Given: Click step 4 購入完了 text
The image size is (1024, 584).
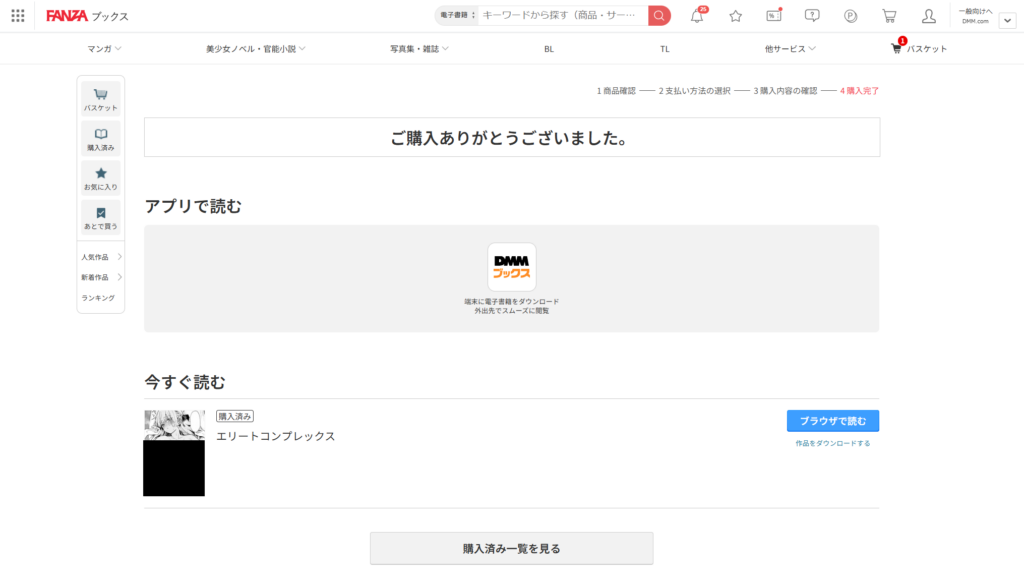Looking at the screenshot, I should pyautogui.click(x=859, y=91).
